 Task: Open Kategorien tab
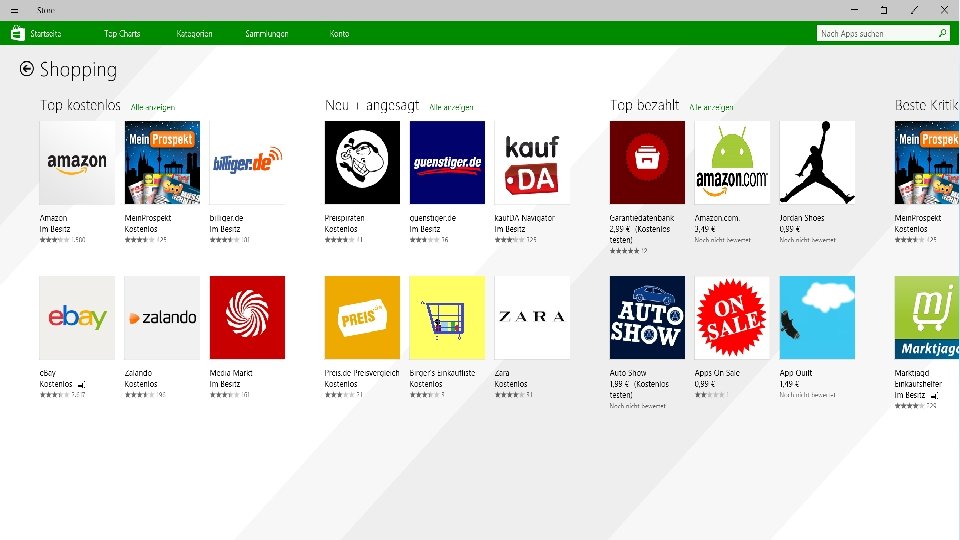pos(195,34)
